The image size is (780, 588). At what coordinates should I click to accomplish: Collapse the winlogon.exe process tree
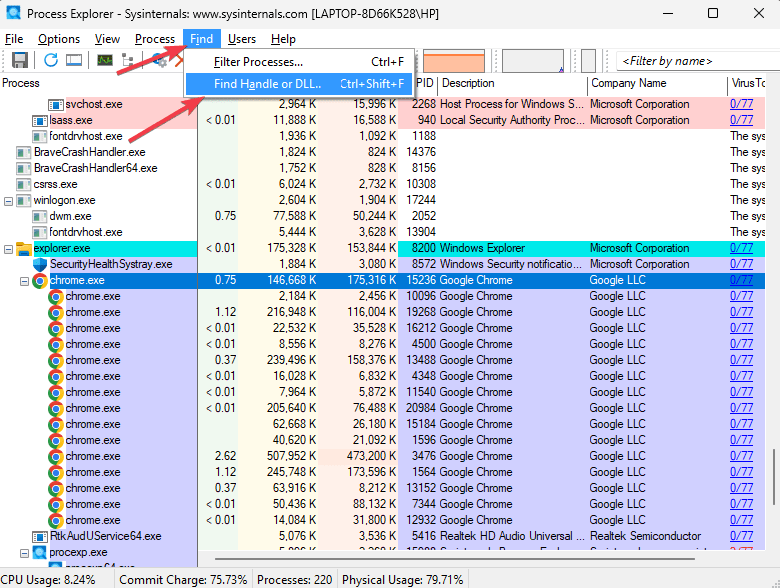click(9, 201)
